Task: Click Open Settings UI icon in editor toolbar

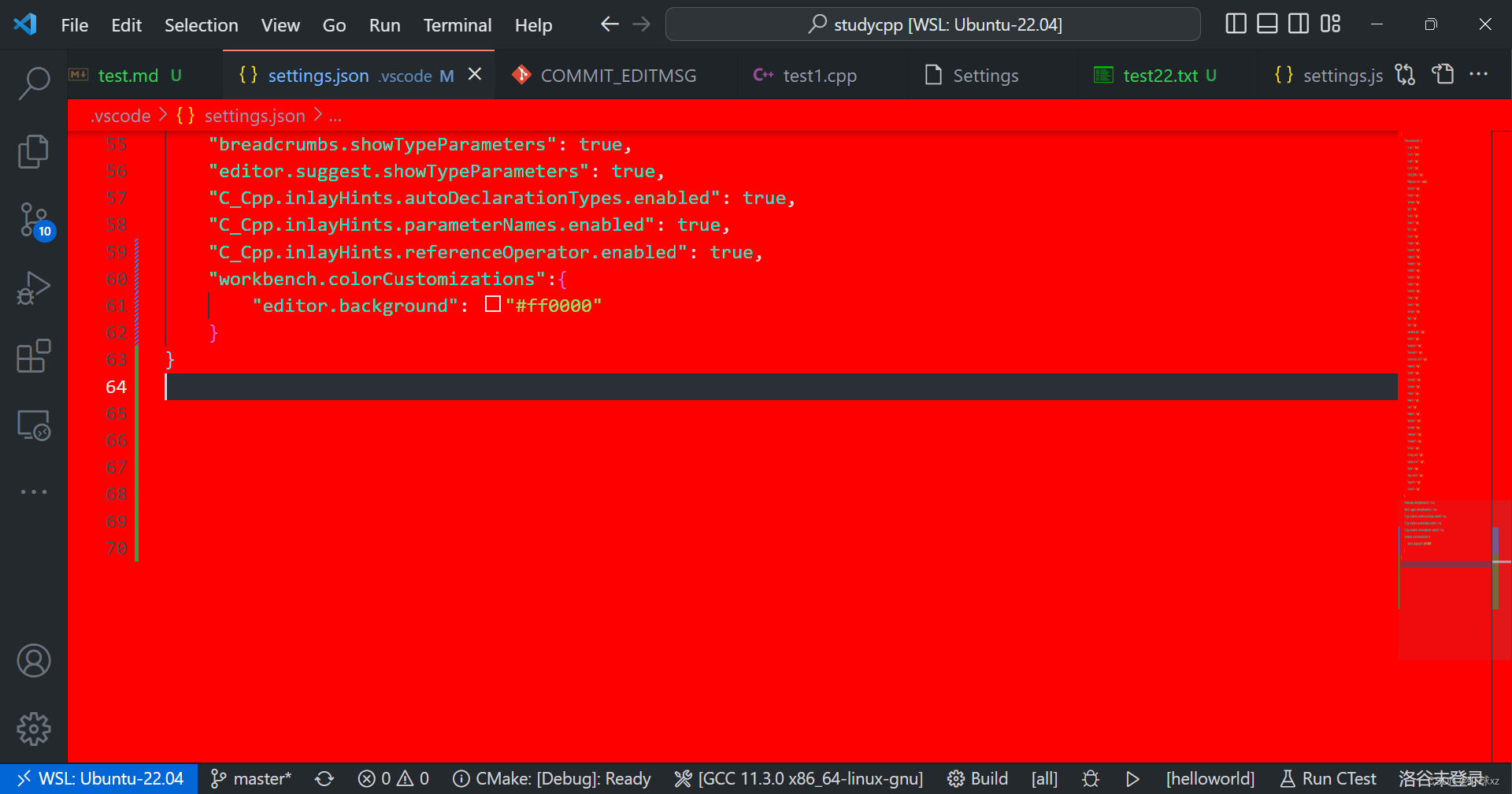Action: point(1443,75)
